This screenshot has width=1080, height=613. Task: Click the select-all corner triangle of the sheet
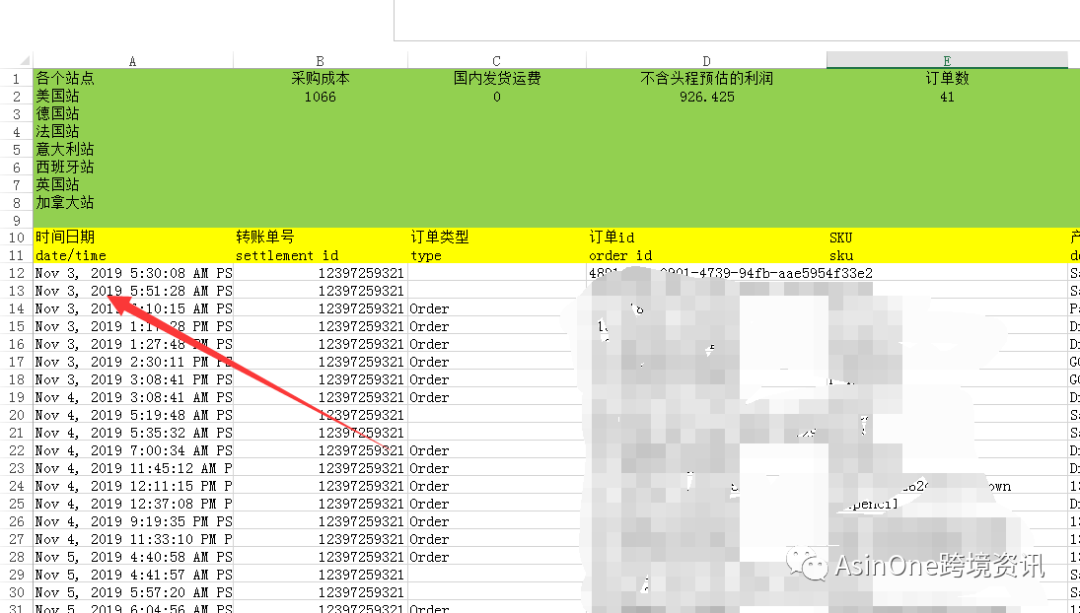pyautogui.click(x=25, y=61)
